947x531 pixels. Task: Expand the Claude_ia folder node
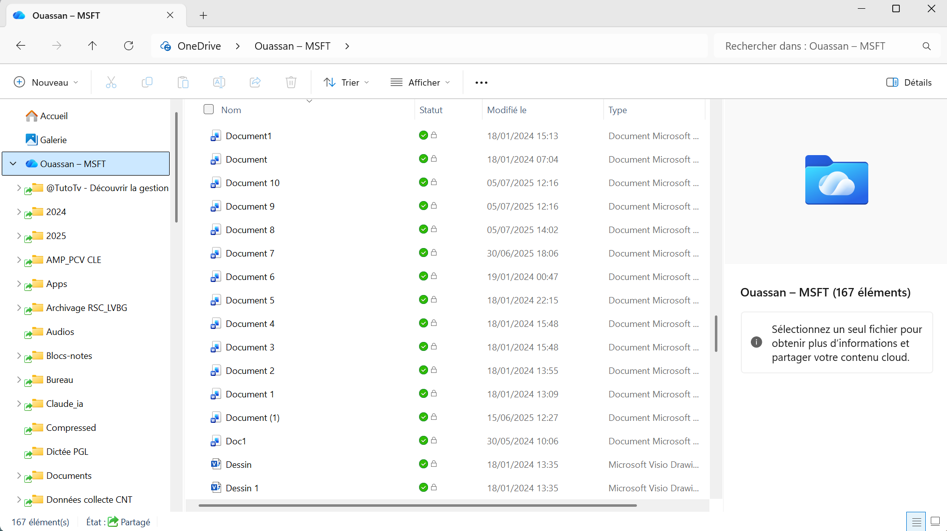[x=19, y=404]
